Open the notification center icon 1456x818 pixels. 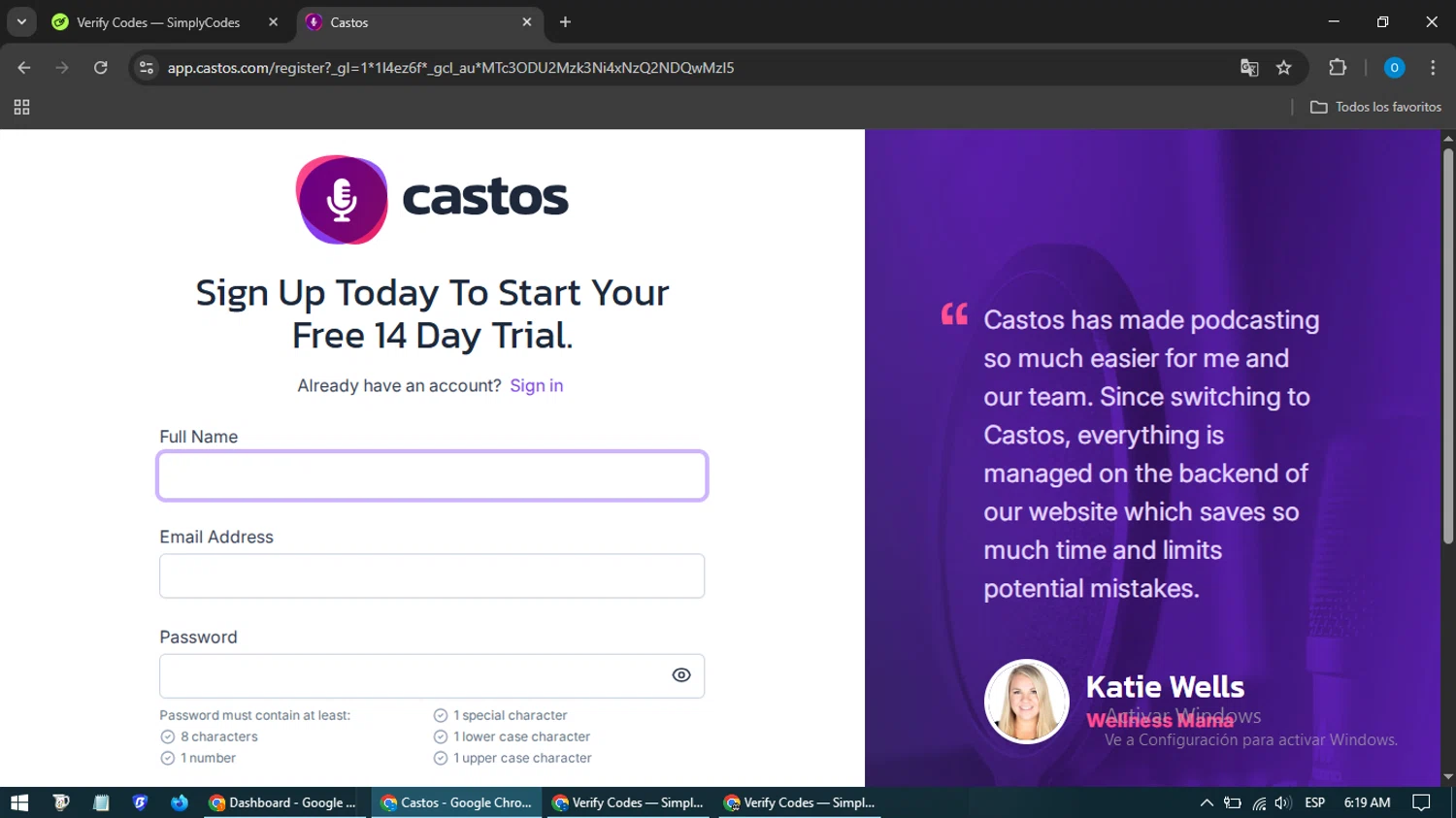pos(1422,802)
